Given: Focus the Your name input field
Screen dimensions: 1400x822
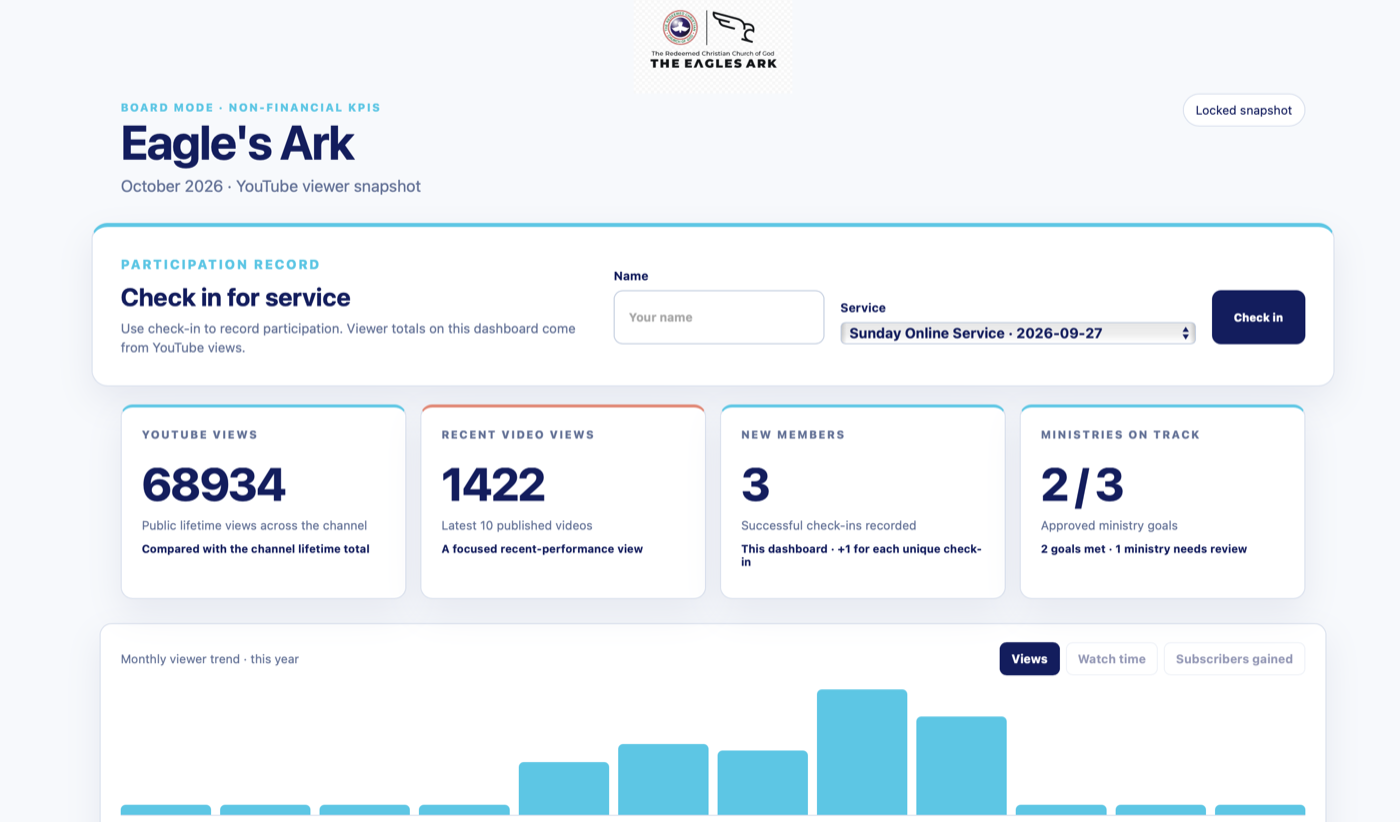Looking at the screenshot, I should point(718,317).
